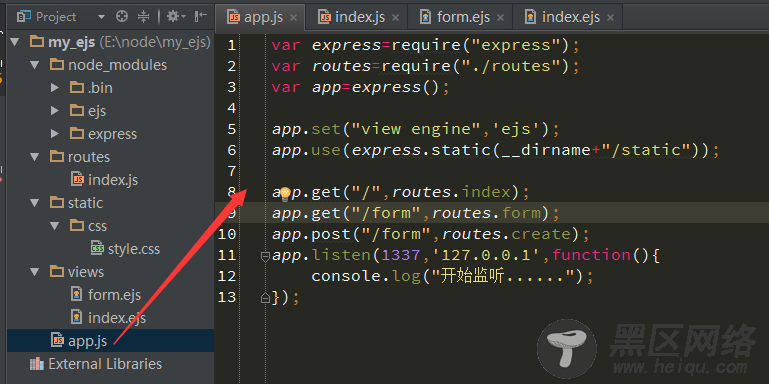Select the .bin folder icon
769x384 pixels.
point(77,87)
